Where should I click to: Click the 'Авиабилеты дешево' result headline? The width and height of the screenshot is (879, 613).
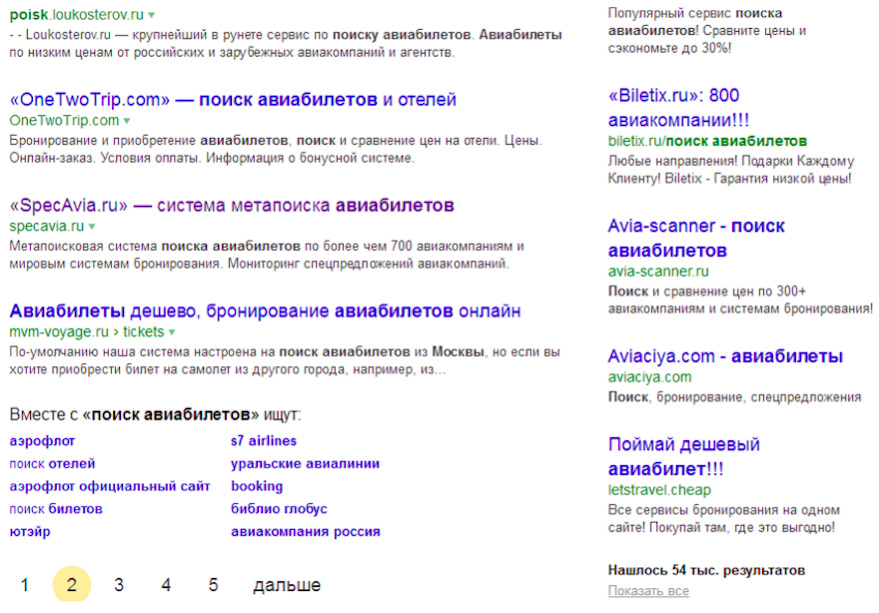(x=264, y=311)
